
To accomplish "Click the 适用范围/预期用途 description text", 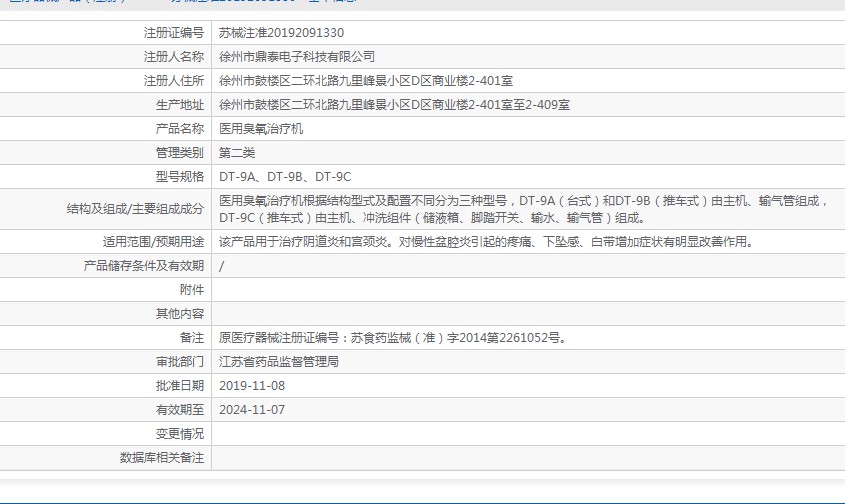I will [x=485, y=242].
